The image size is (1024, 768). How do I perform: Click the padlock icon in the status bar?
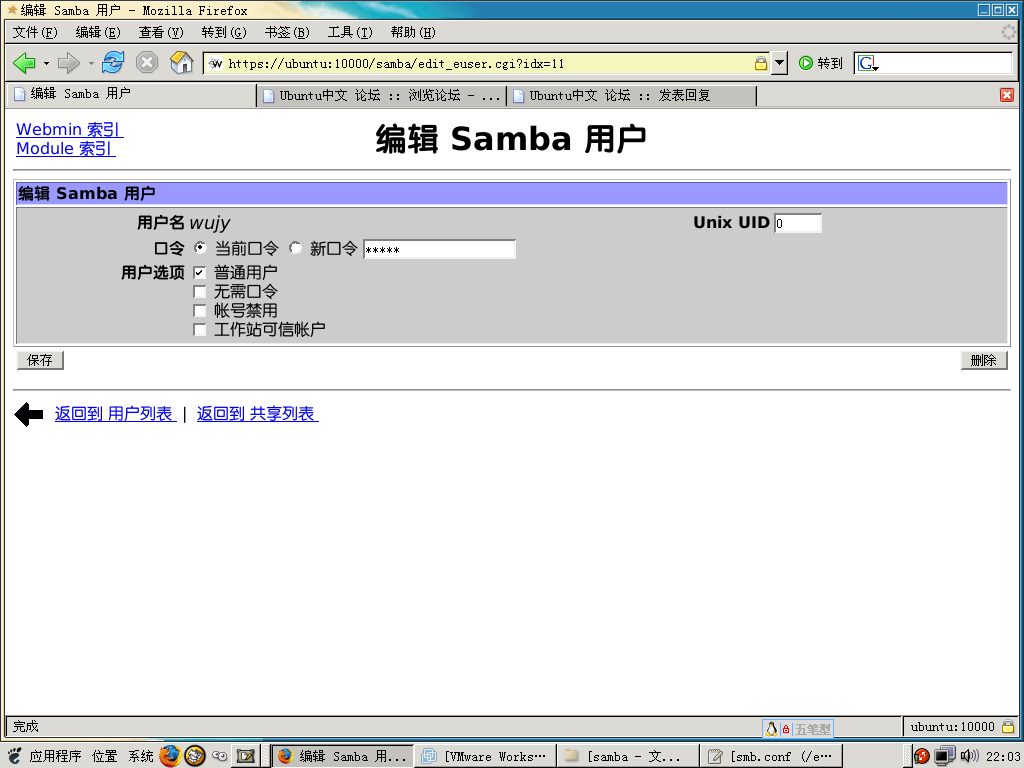pyautogui.click(x=1008, y=726)
